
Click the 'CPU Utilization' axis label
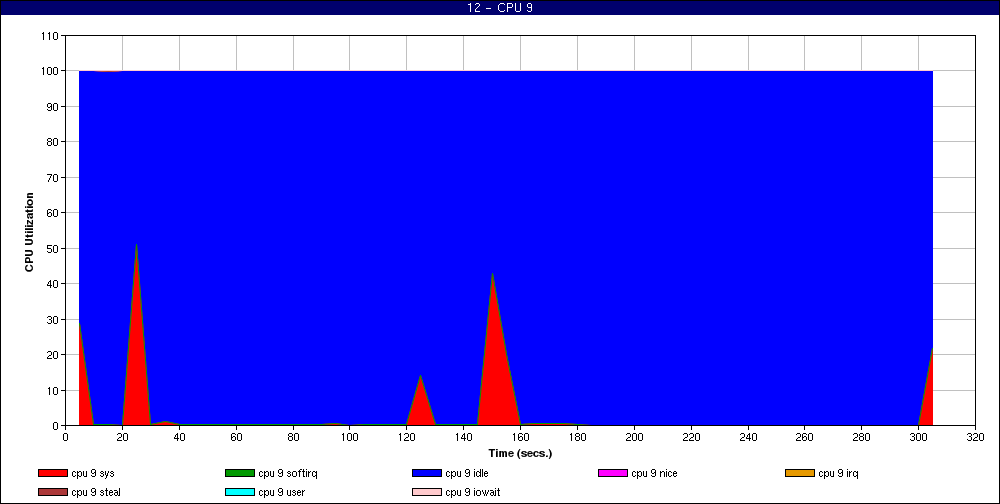29,232
